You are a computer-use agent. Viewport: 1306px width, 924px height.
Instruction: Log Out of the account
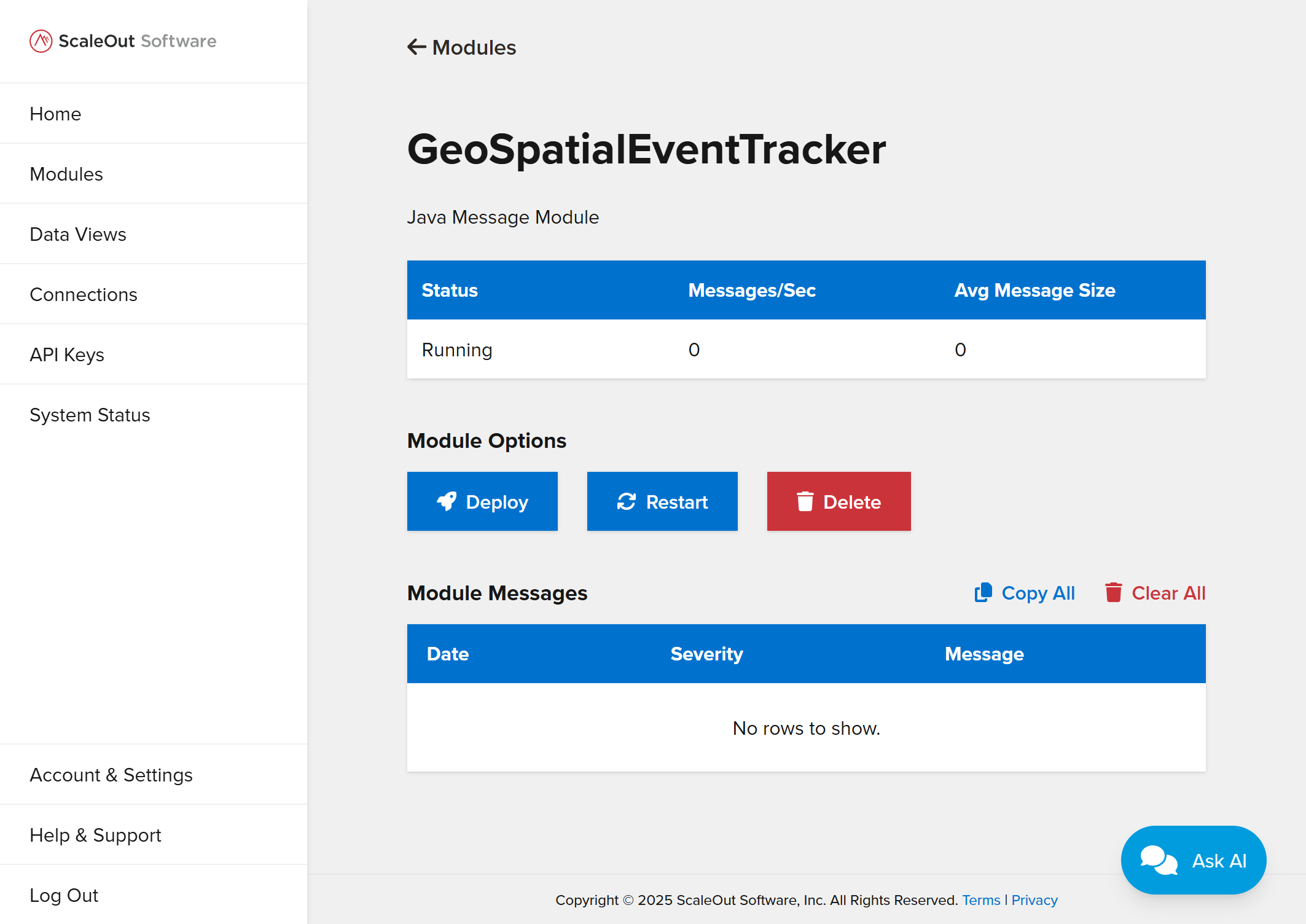pyautogui.click(x=64, y=895)
